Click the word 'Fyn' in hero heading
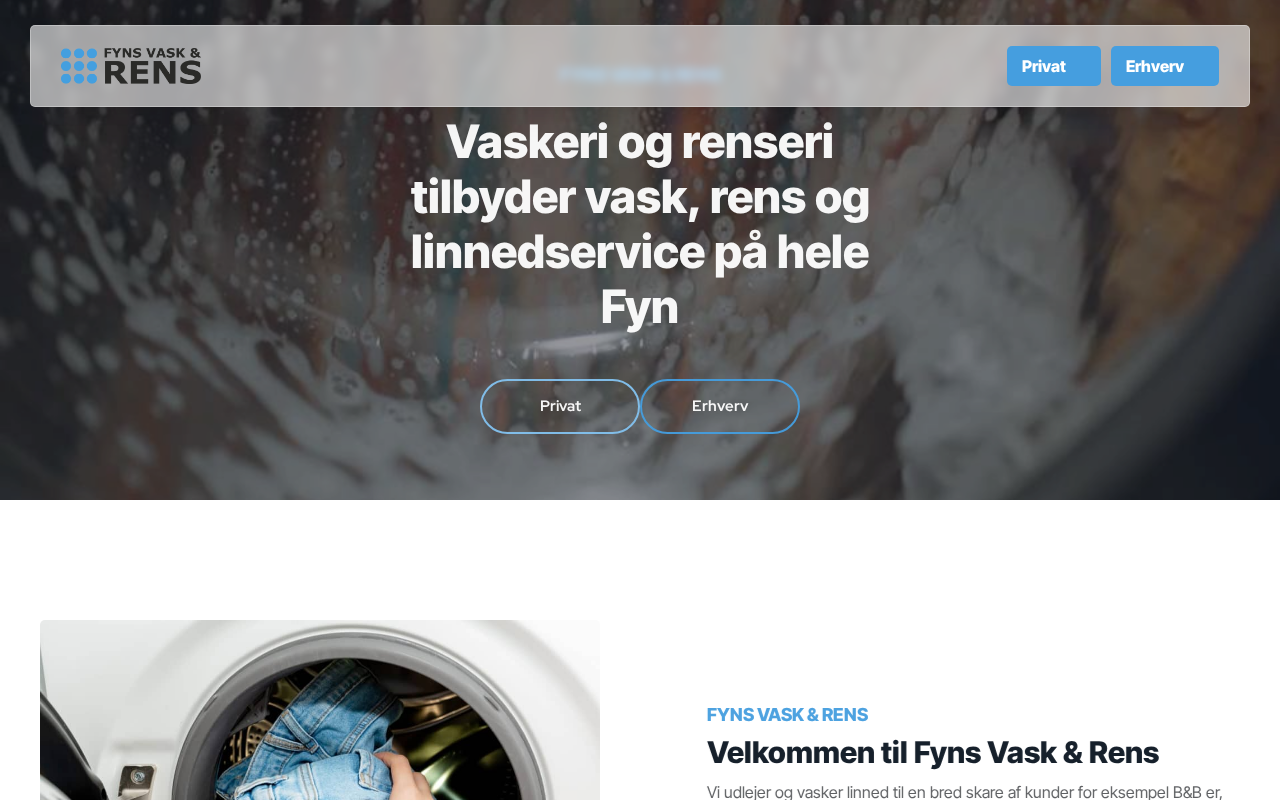 640,307
